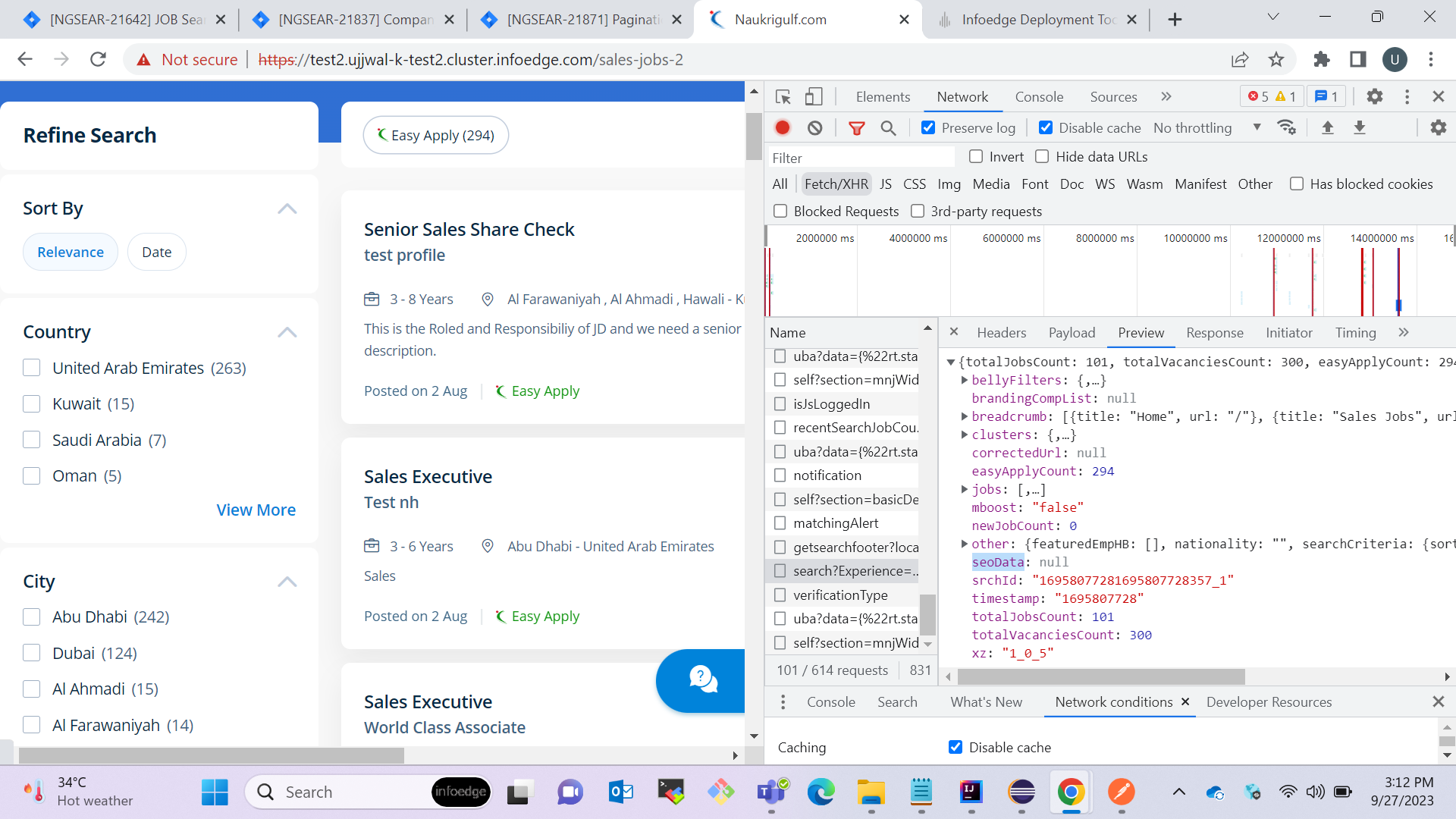Viewport: 1456px width, 819px height.
Task: Collapse the Country filter section
Action: [287, 332]
